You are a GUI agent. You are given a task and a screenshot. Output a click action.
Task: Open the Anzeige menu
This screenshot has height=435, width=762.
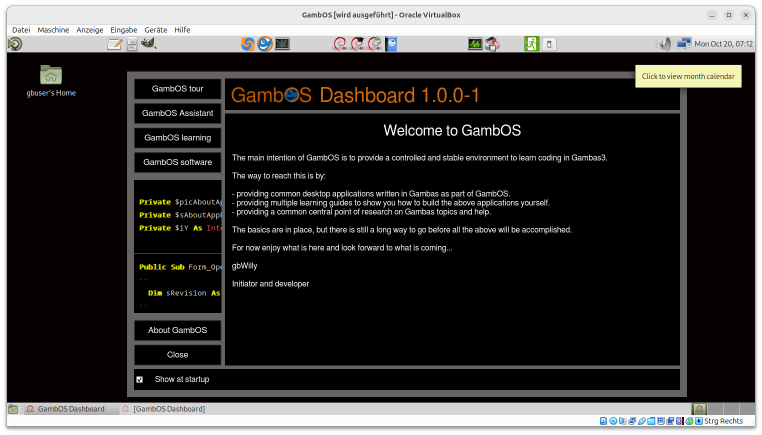90,30
